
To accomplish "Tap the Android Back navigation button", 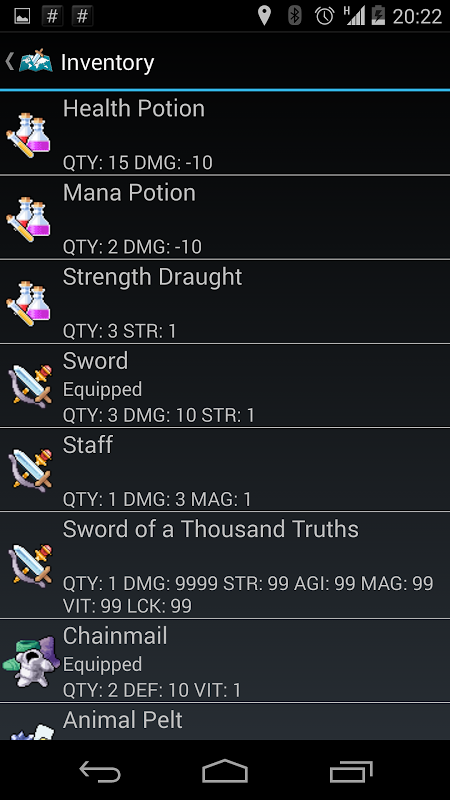I will 100,771.
